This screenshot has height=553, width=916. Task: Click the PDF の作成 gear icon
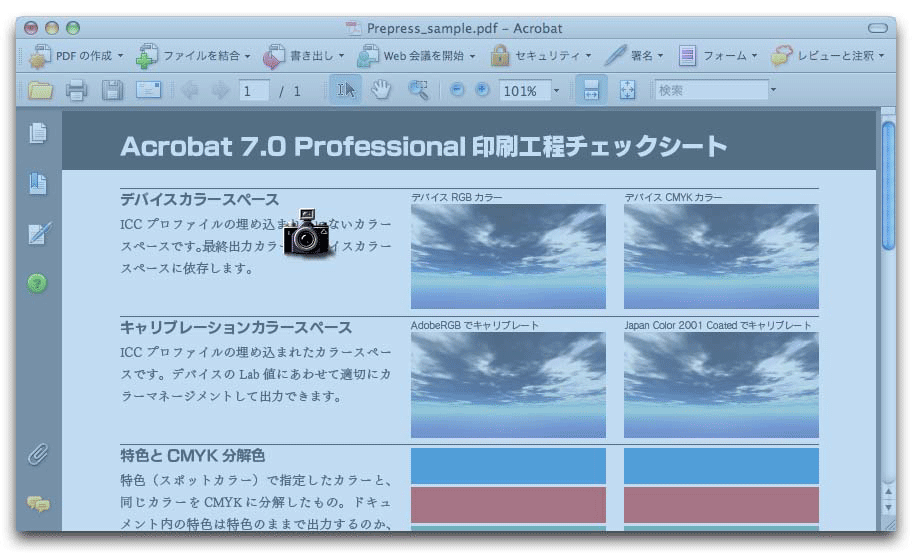pyautogui.click(x=40, y=57)
